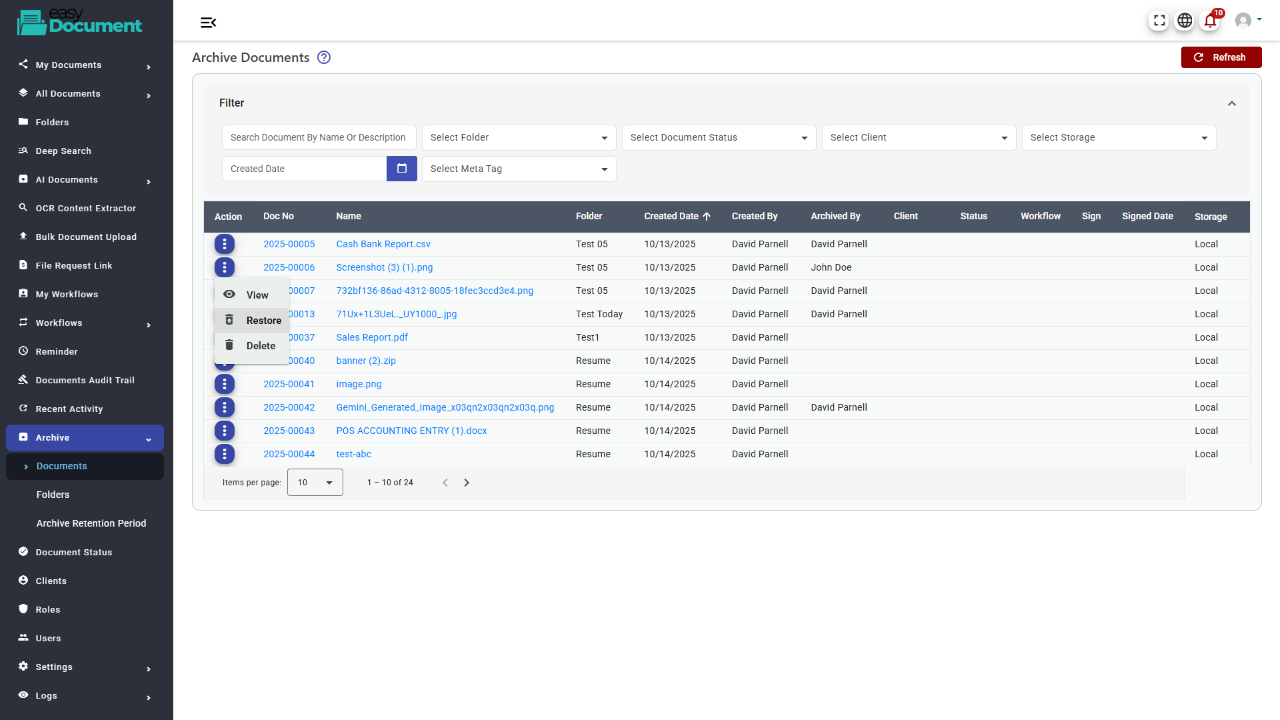Image resolution: width=1280 pixels, height=720 pixels.
Task: Open My Workflows page
Action: [85, 294]
